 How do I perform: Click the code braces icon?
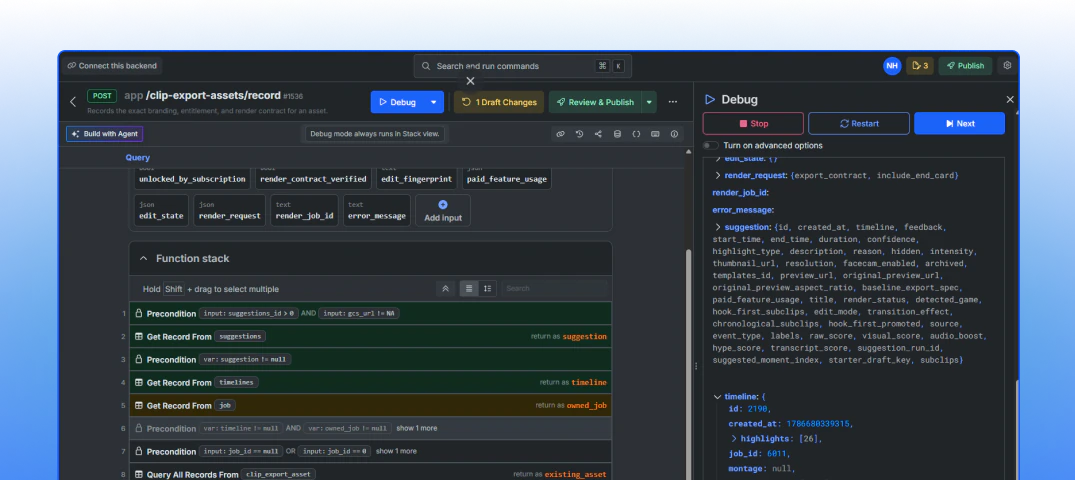[x=636, y=134]
